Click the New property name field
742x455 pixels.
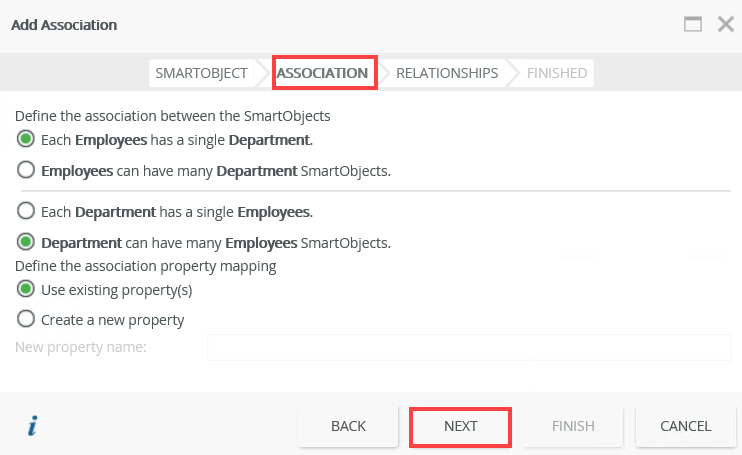click(x=468, y=347)
